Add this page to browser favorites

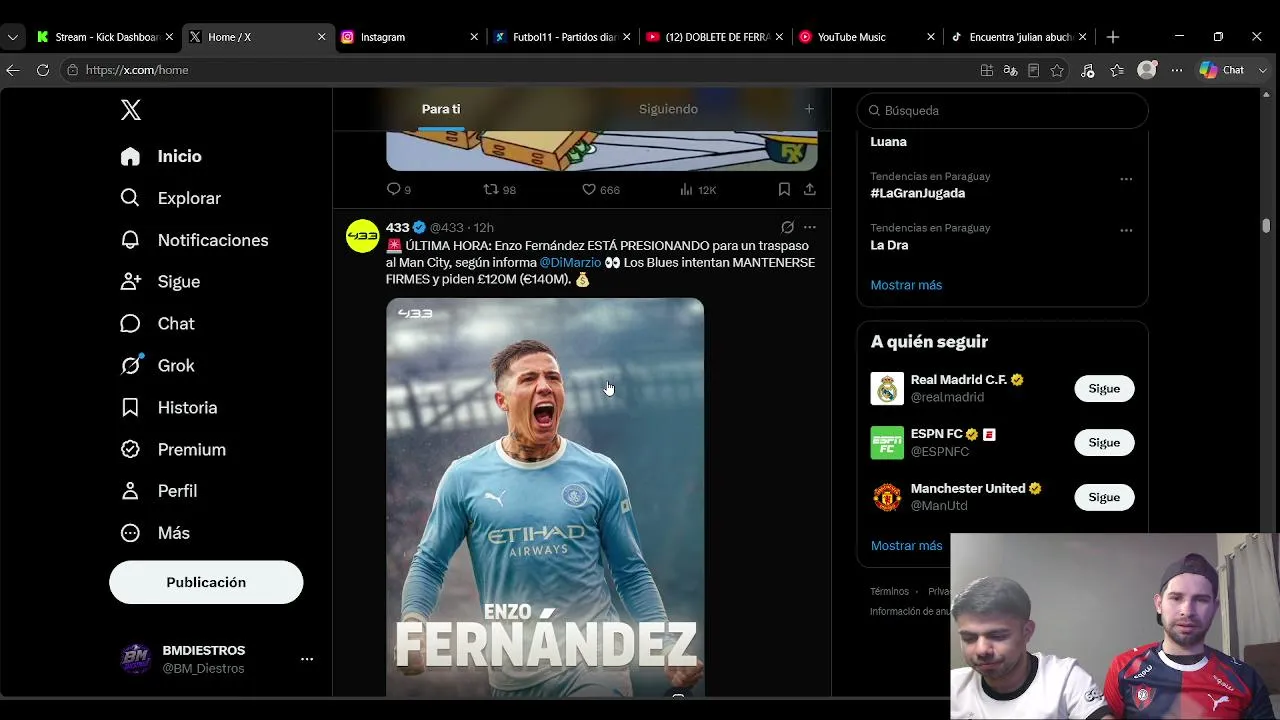[x=1057, y=70]
